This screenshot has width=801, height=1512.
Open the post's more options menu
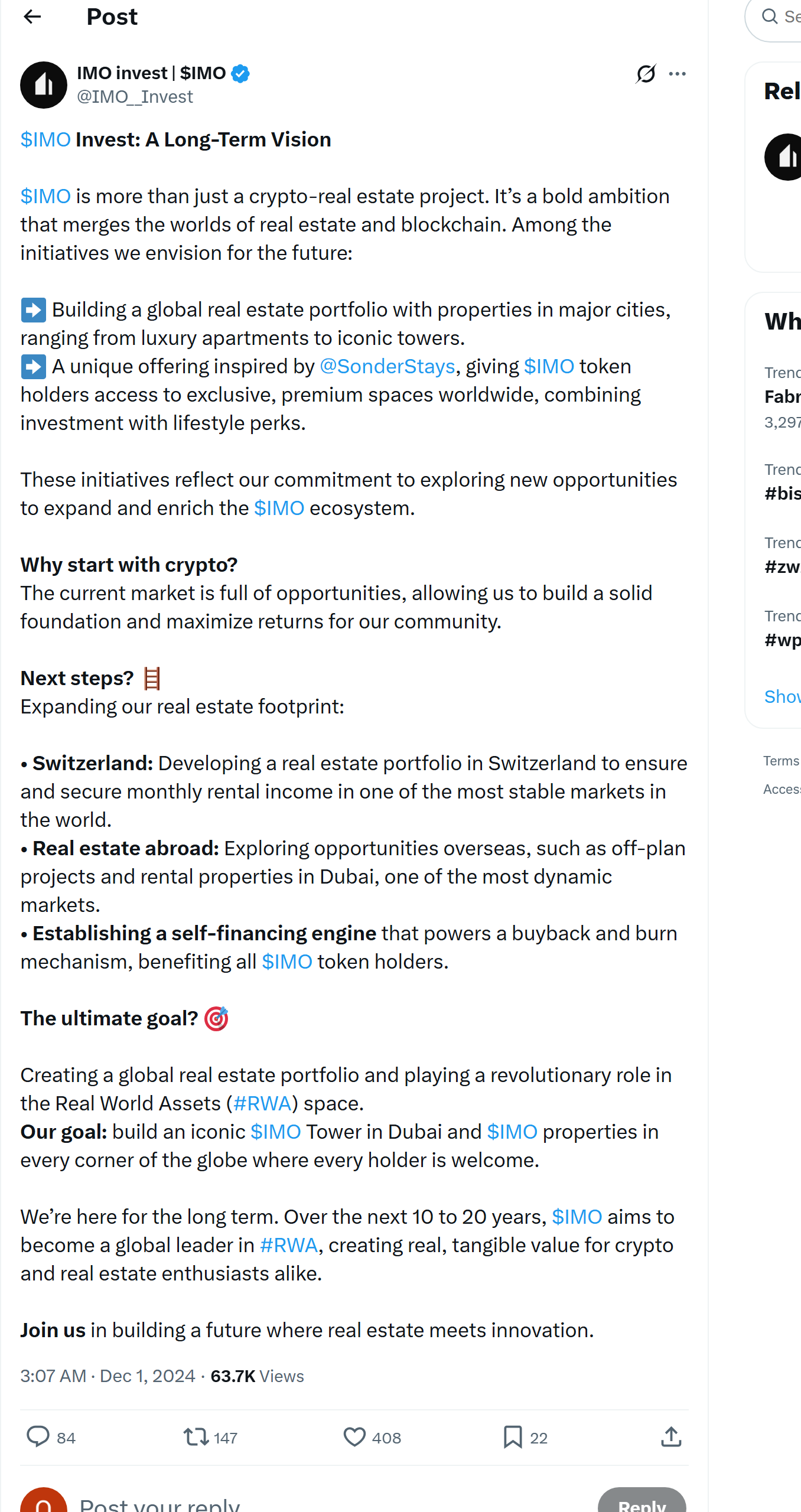point(677,73)
